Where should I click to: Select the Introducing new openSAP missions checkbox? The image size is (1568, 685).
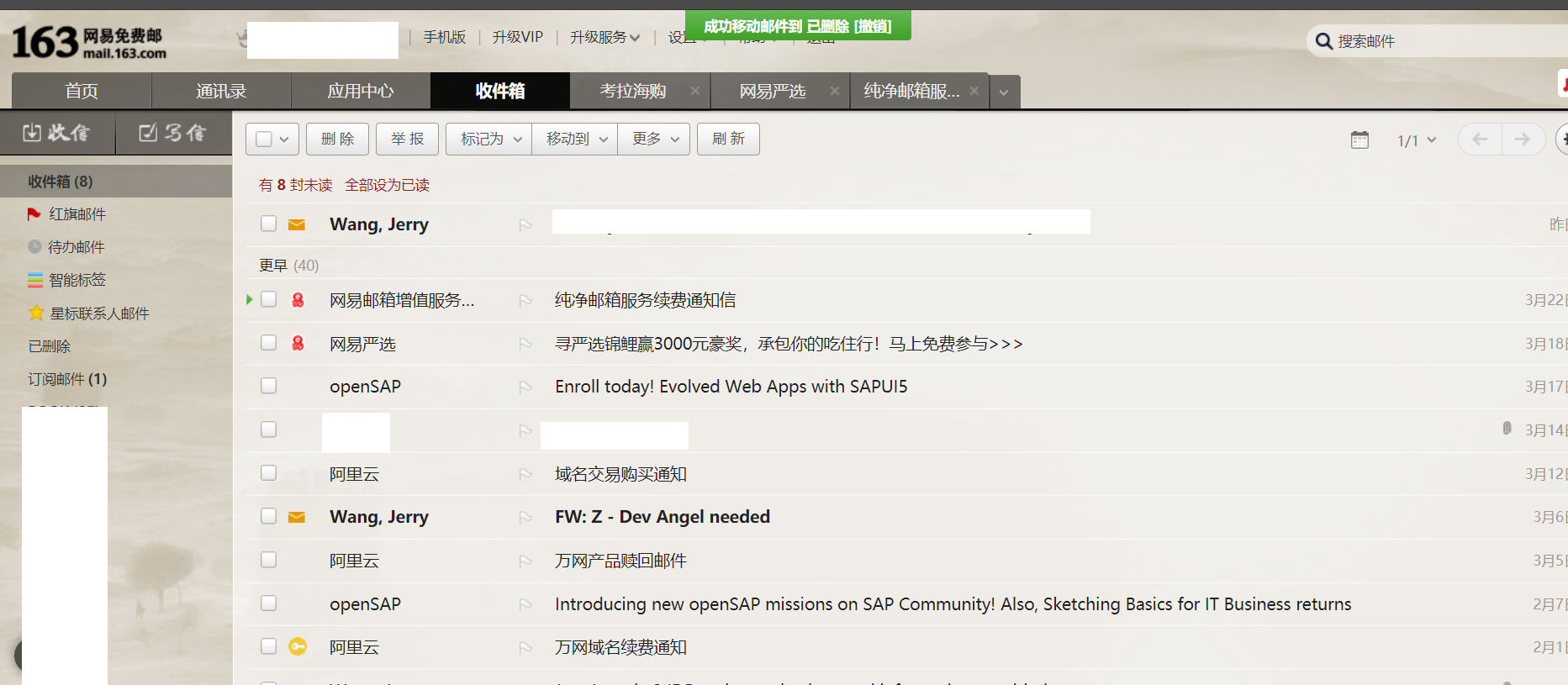click(268, 603)
